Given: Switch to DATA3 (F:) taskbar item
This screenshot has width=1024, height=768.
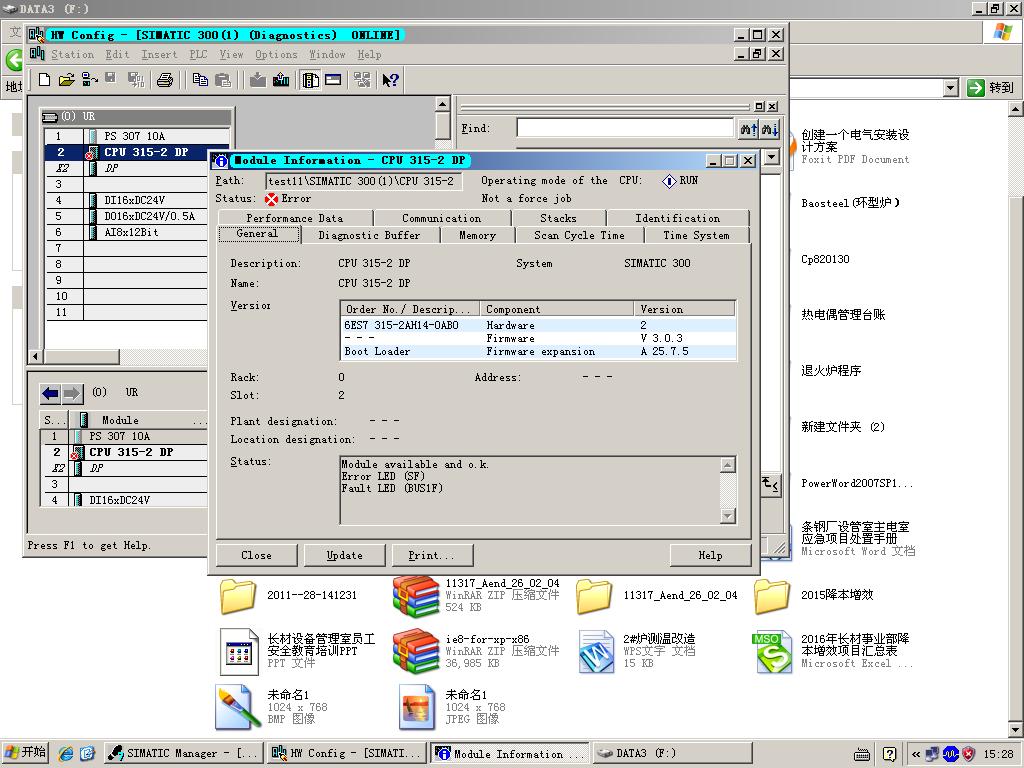Looking at the screenshot, I should coord(673,753).
